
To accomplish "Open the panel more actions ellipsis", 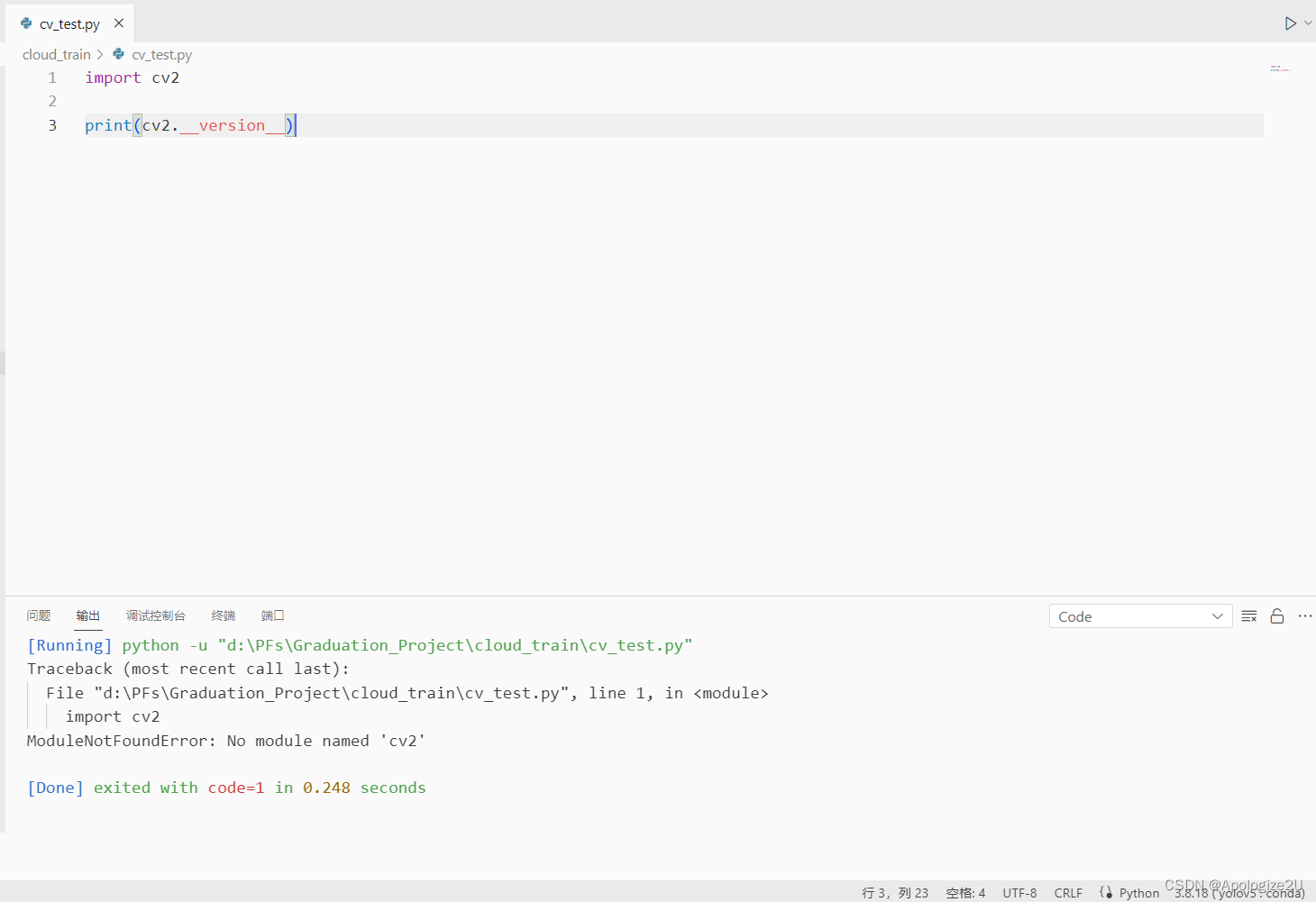I will pos(1305,616).
